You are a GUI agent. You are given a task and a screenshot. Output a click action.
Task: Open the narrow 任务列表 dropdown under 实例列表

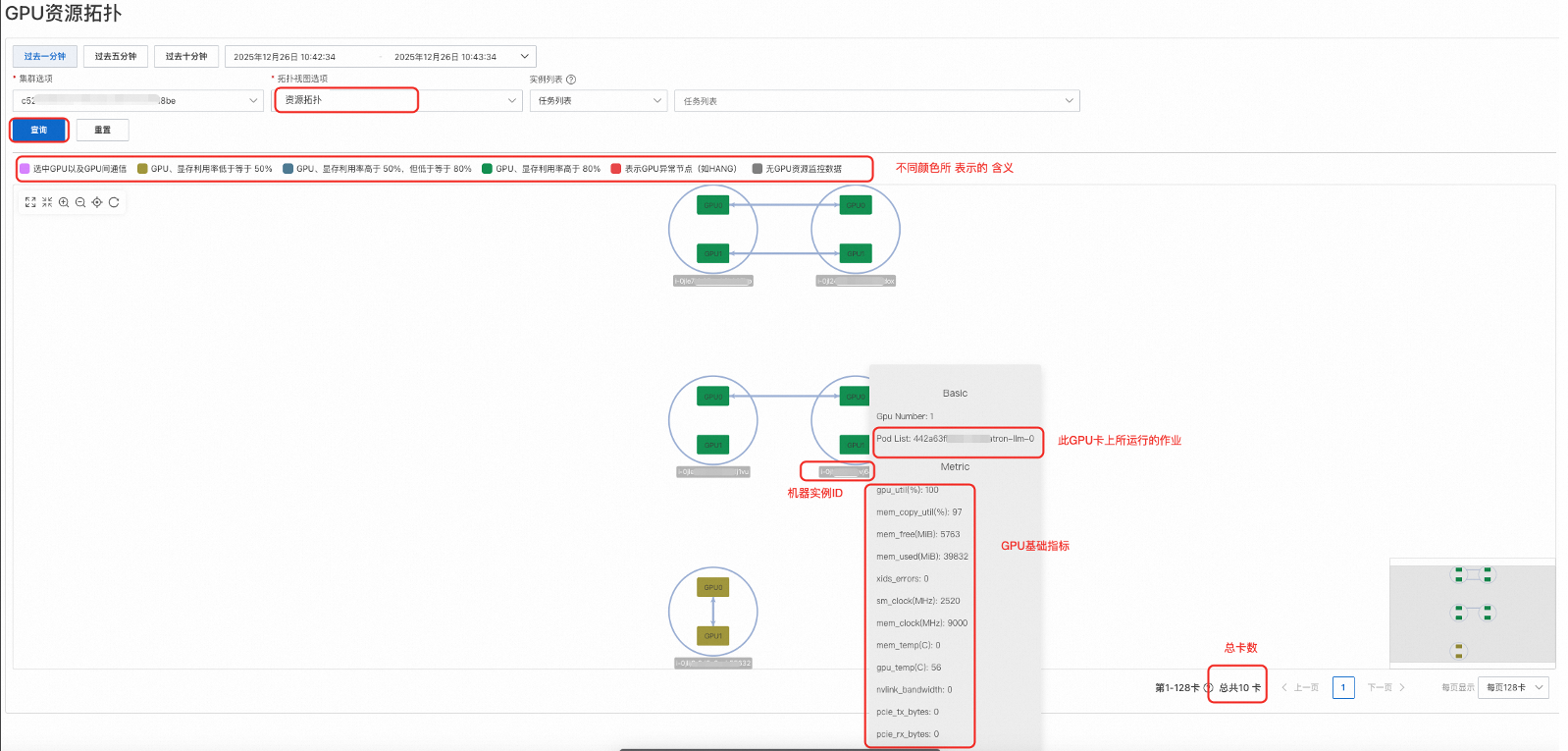tap(599, 101)
